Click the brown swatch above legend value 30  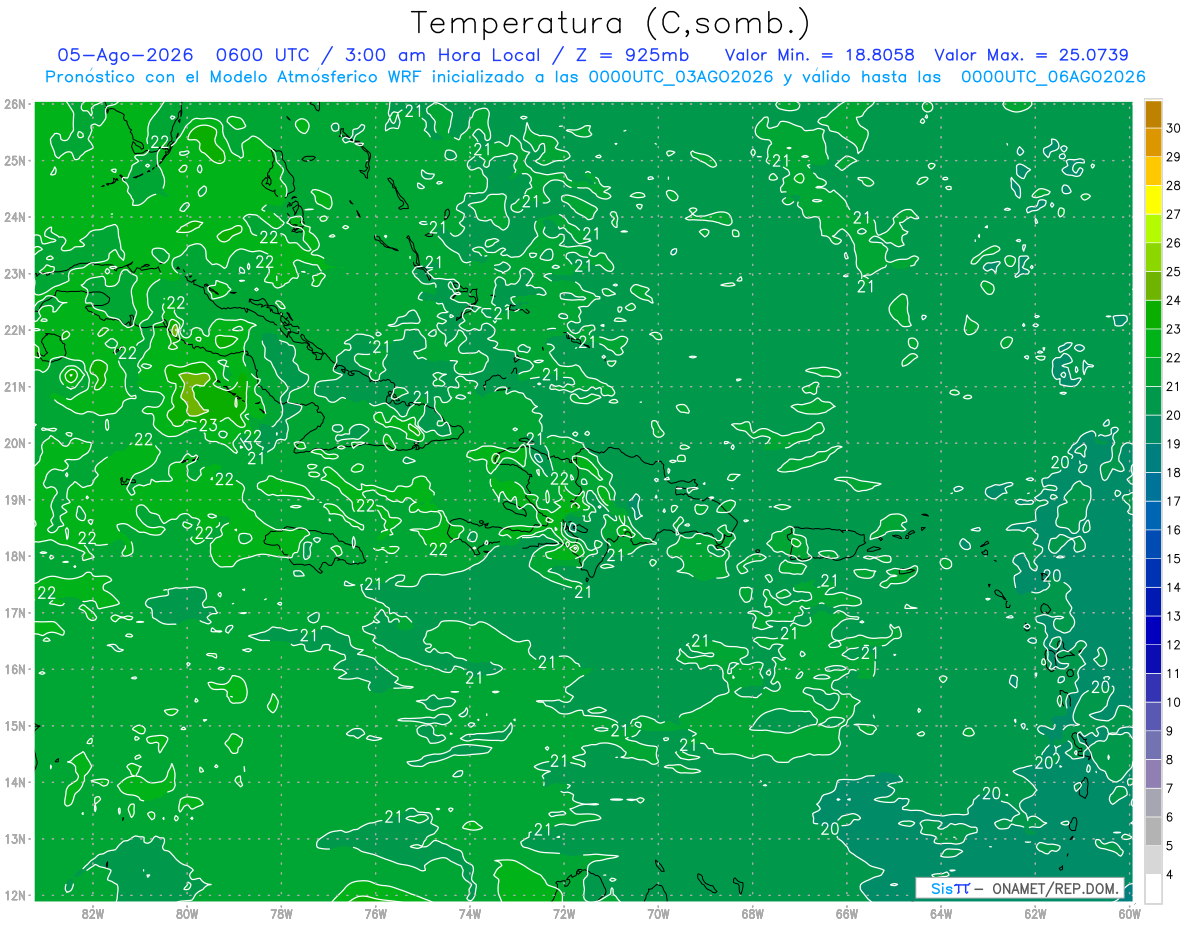[x=1153, y=113]
